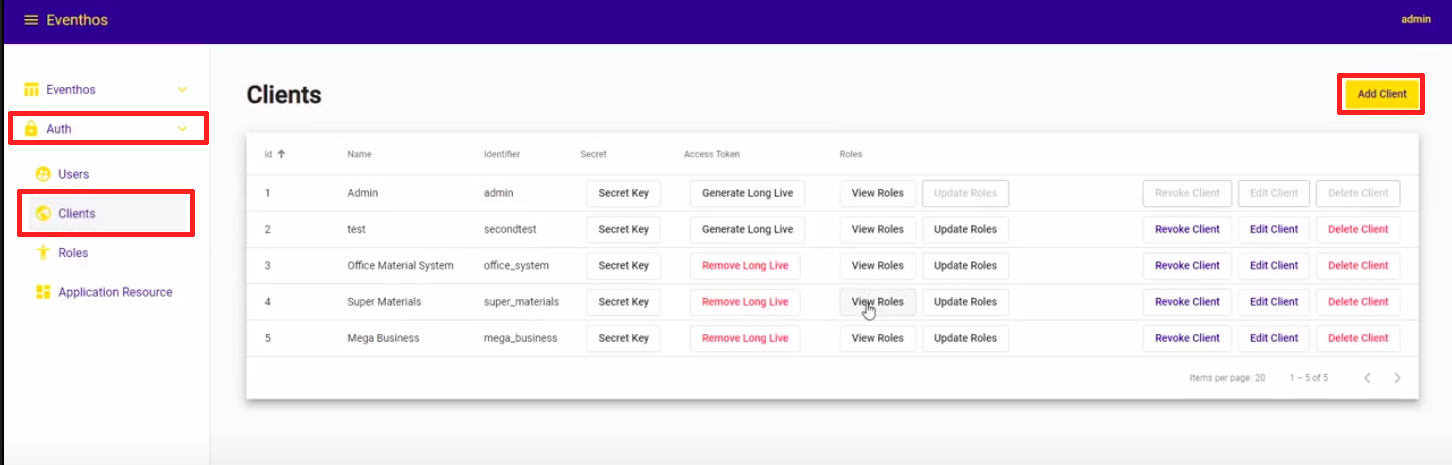This screenshot has width=1452, height=465.
Task: Open the Clients page
Action: [x=77, y=213]
